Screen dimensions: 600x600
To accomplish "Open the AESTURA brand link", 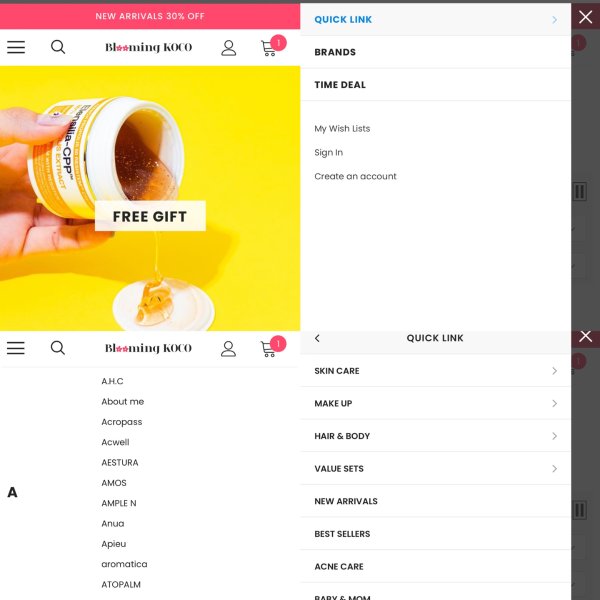I will coord(120,462).
